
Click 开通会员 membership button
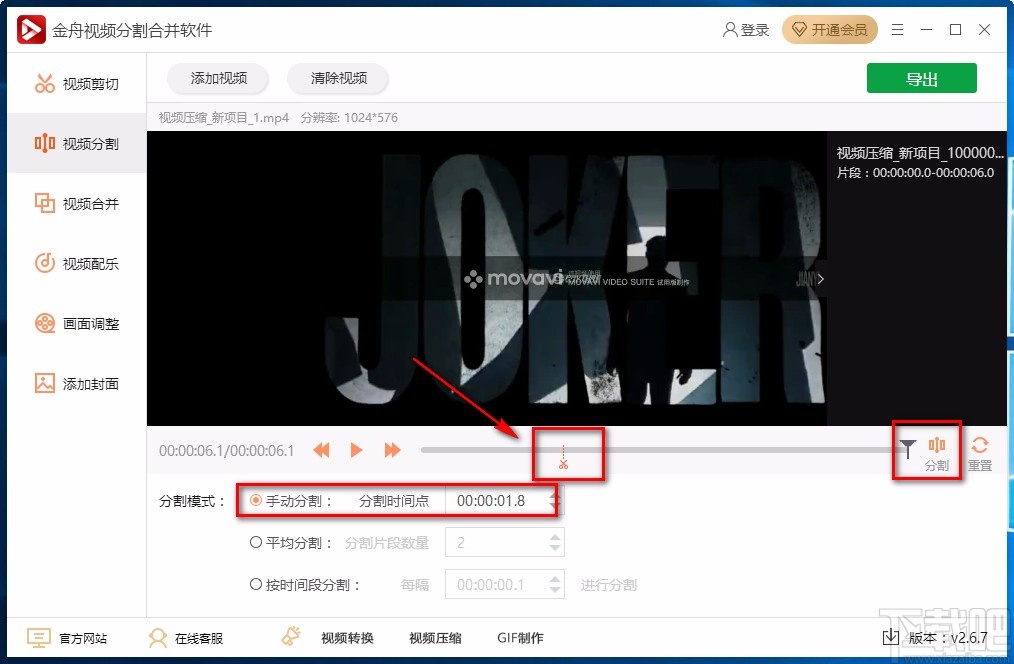pyautogui.click(x=829, y=30)
